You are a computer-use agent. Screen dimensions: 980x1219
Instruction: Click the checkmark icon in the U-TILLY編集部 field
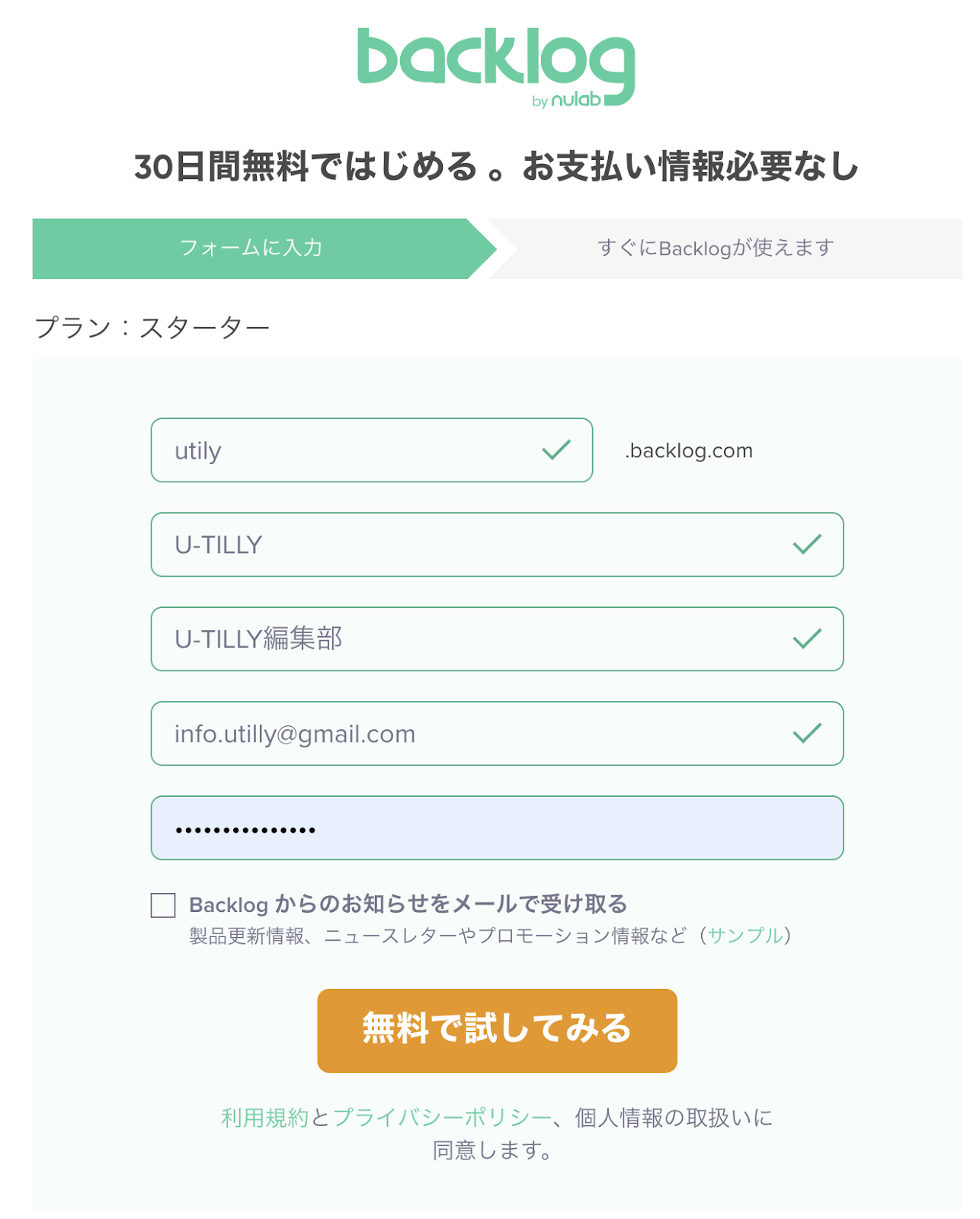[x=806, y=639]
